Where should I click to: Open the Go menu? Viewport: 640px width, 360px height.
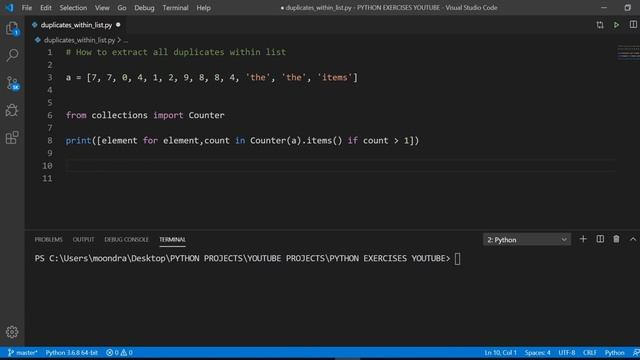point(122,8)
